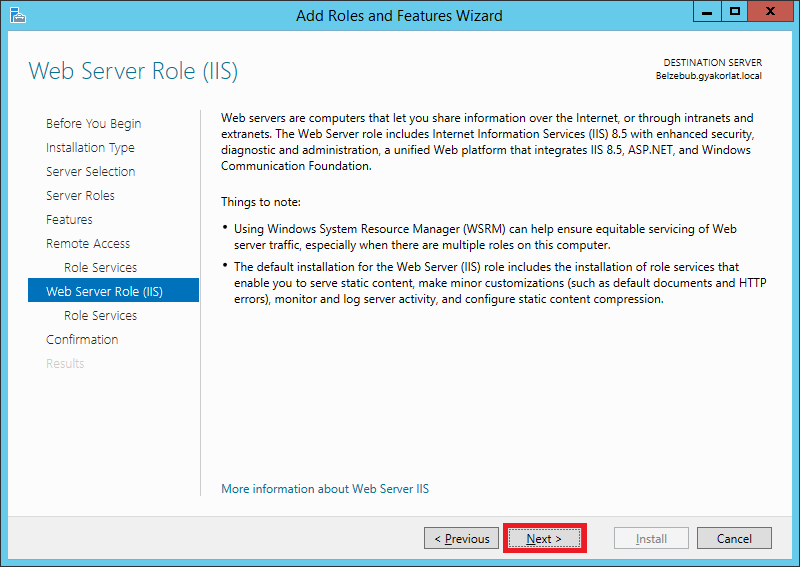
Task: Open Role Services under Web Server Role
Action: (101, 315)
